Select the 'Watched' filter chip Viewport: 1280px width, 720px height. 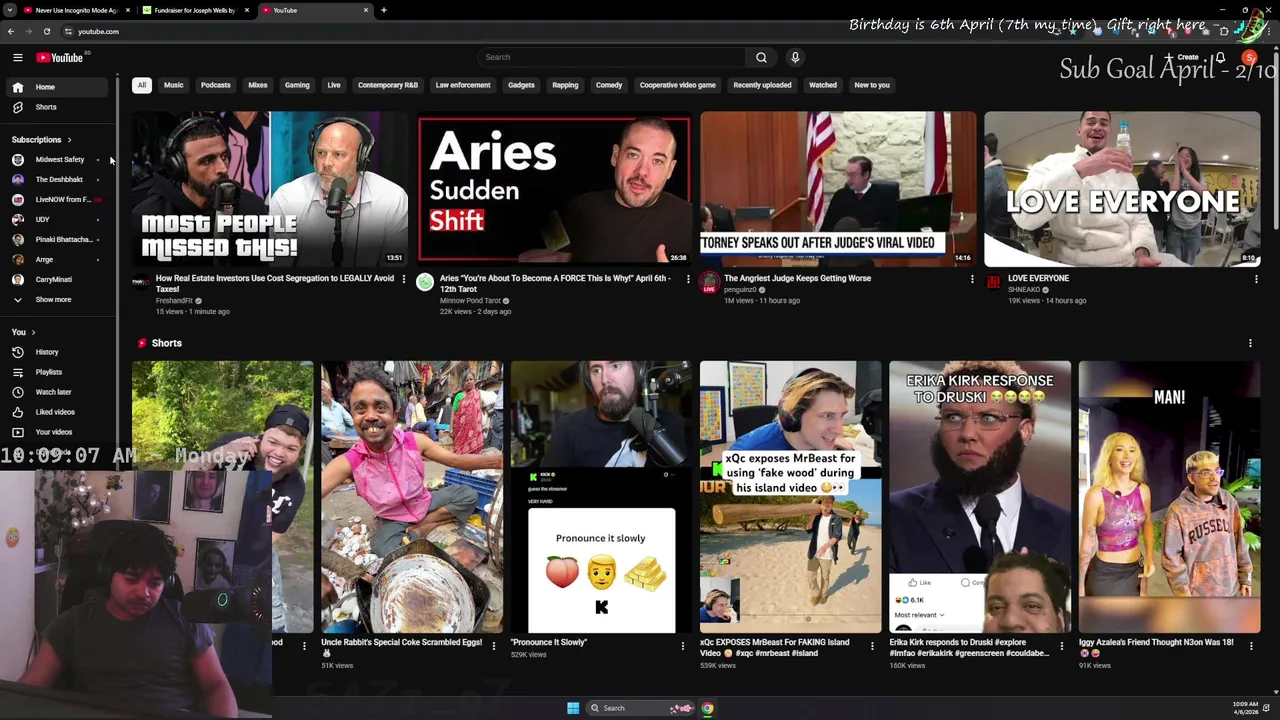coord(823,85)
